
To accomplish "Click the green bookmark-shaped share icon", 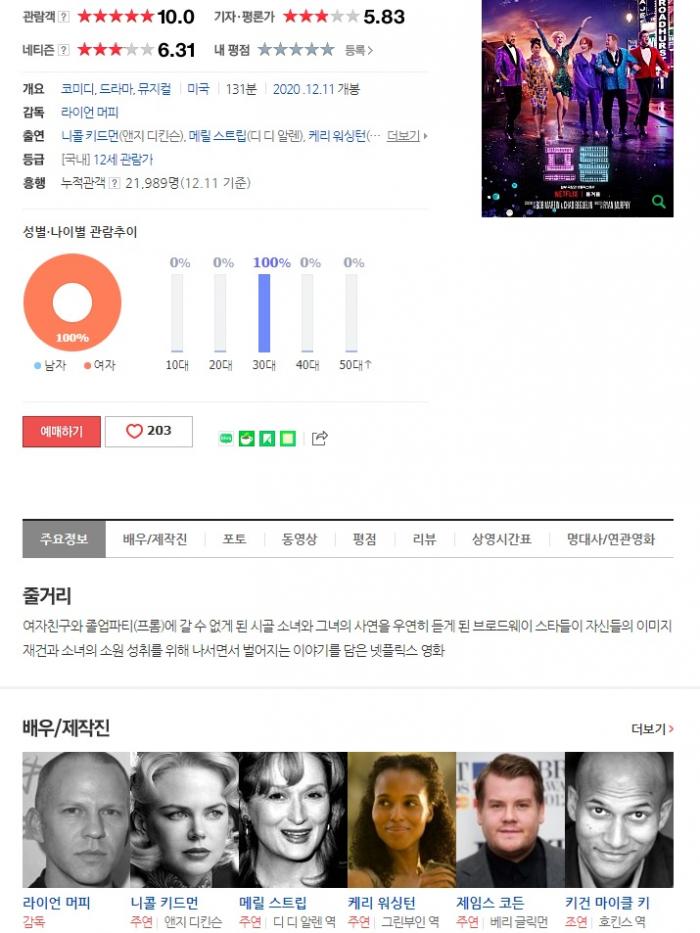I will (x=267, y=439).
